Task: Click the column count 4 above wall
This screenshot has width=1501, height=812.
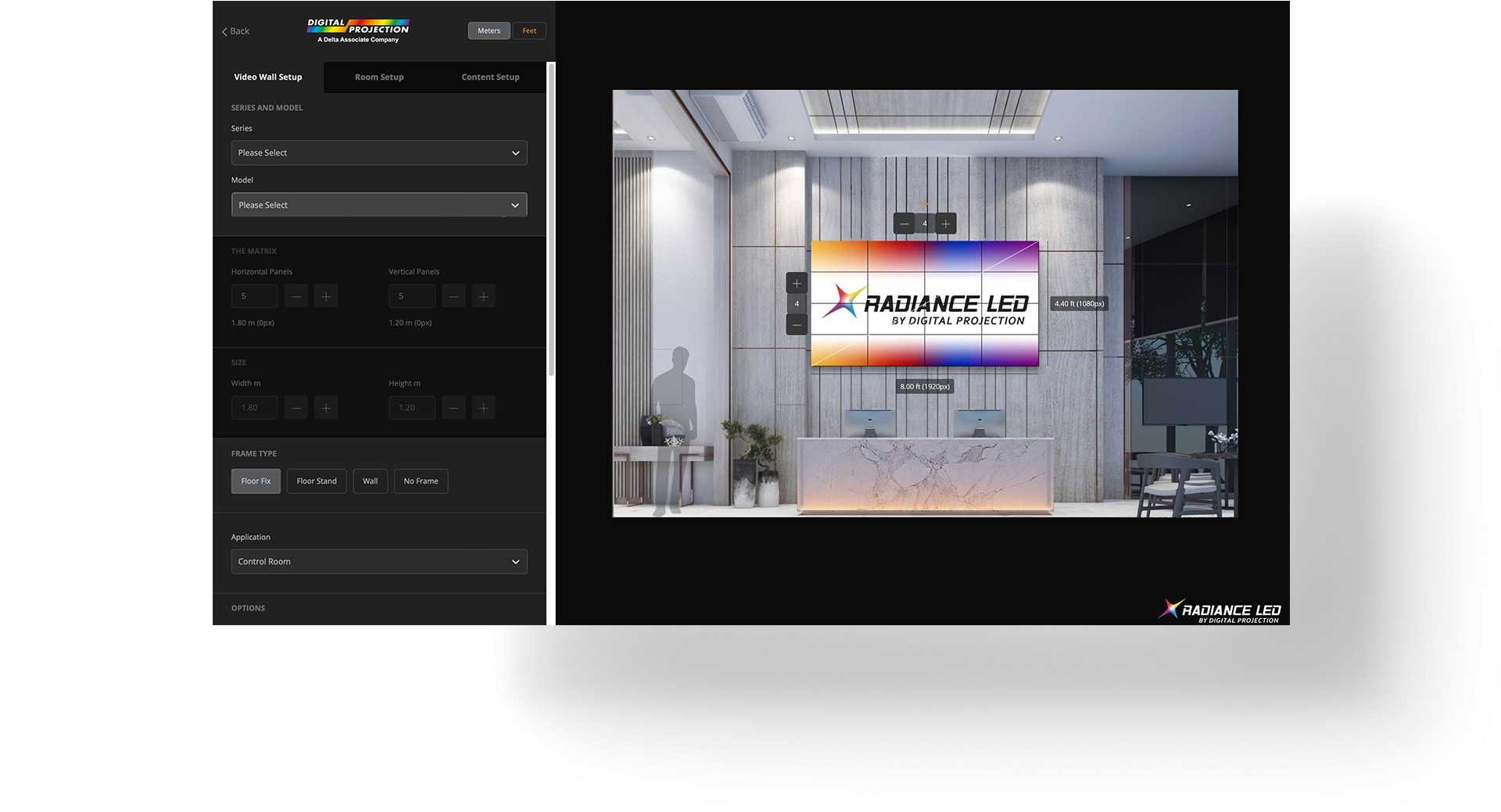Action: coord(925,224)
